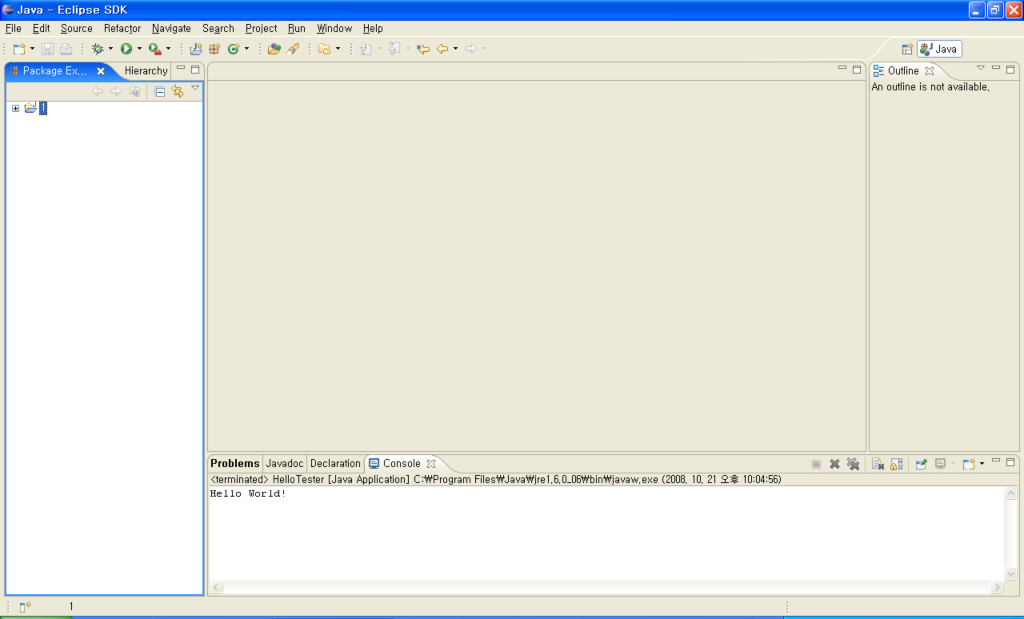Click the New file wizard icon
This screenshot has width=1024, height=619.
[19, 49]
